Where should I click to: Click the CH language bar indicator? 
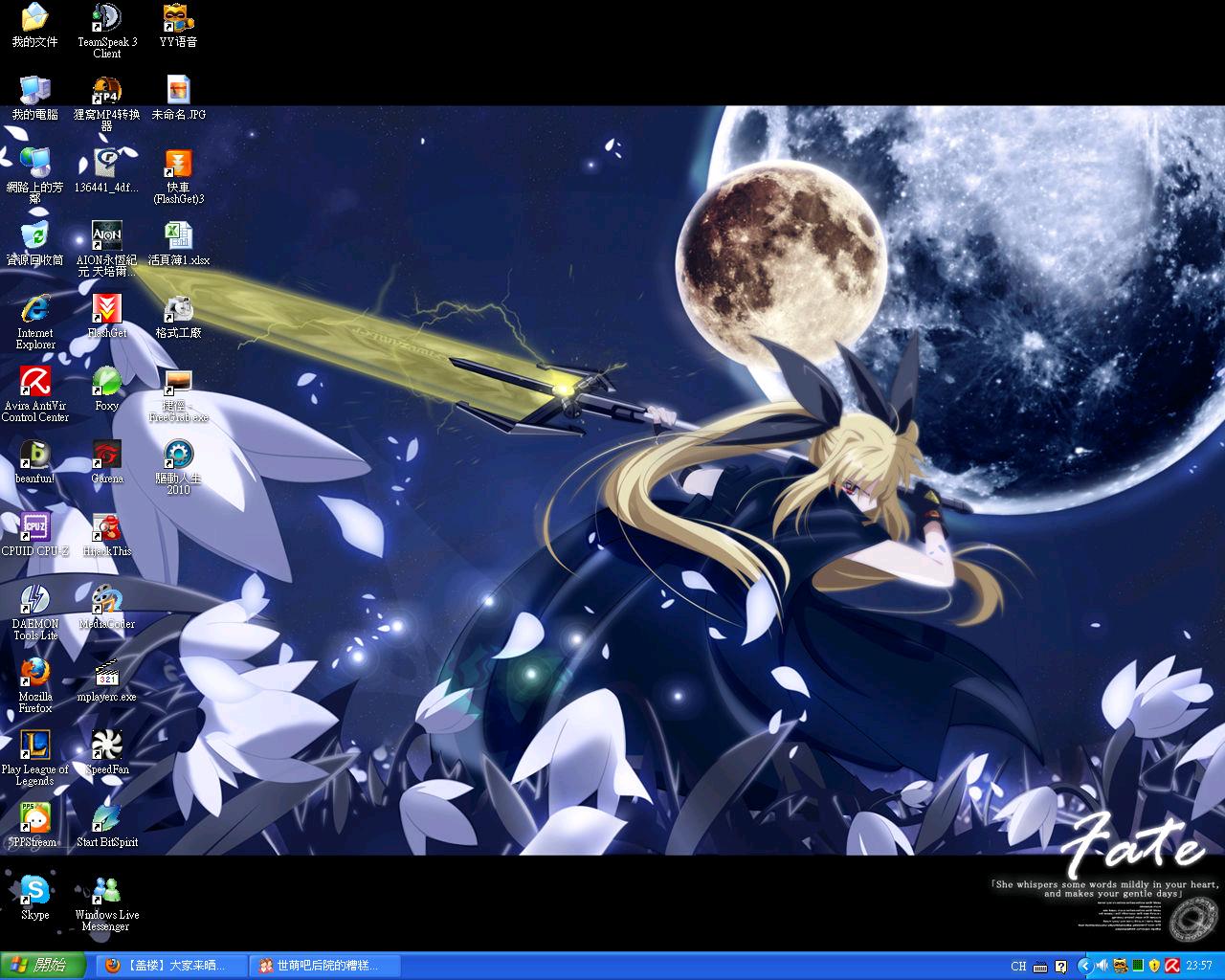pyautogui.click(x=1018, y=966)
